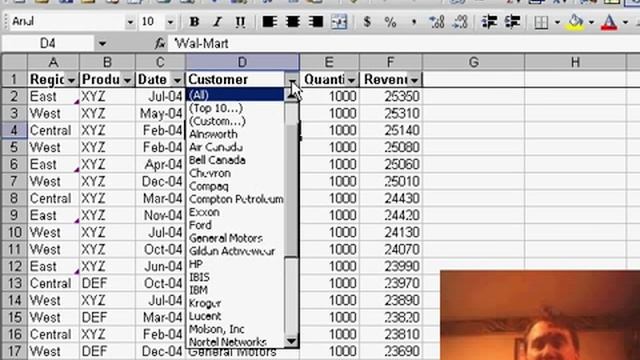This screenshot has width=640, height=360.
Task: Open the font name dropdown
Action: click(x=130, y=22)
